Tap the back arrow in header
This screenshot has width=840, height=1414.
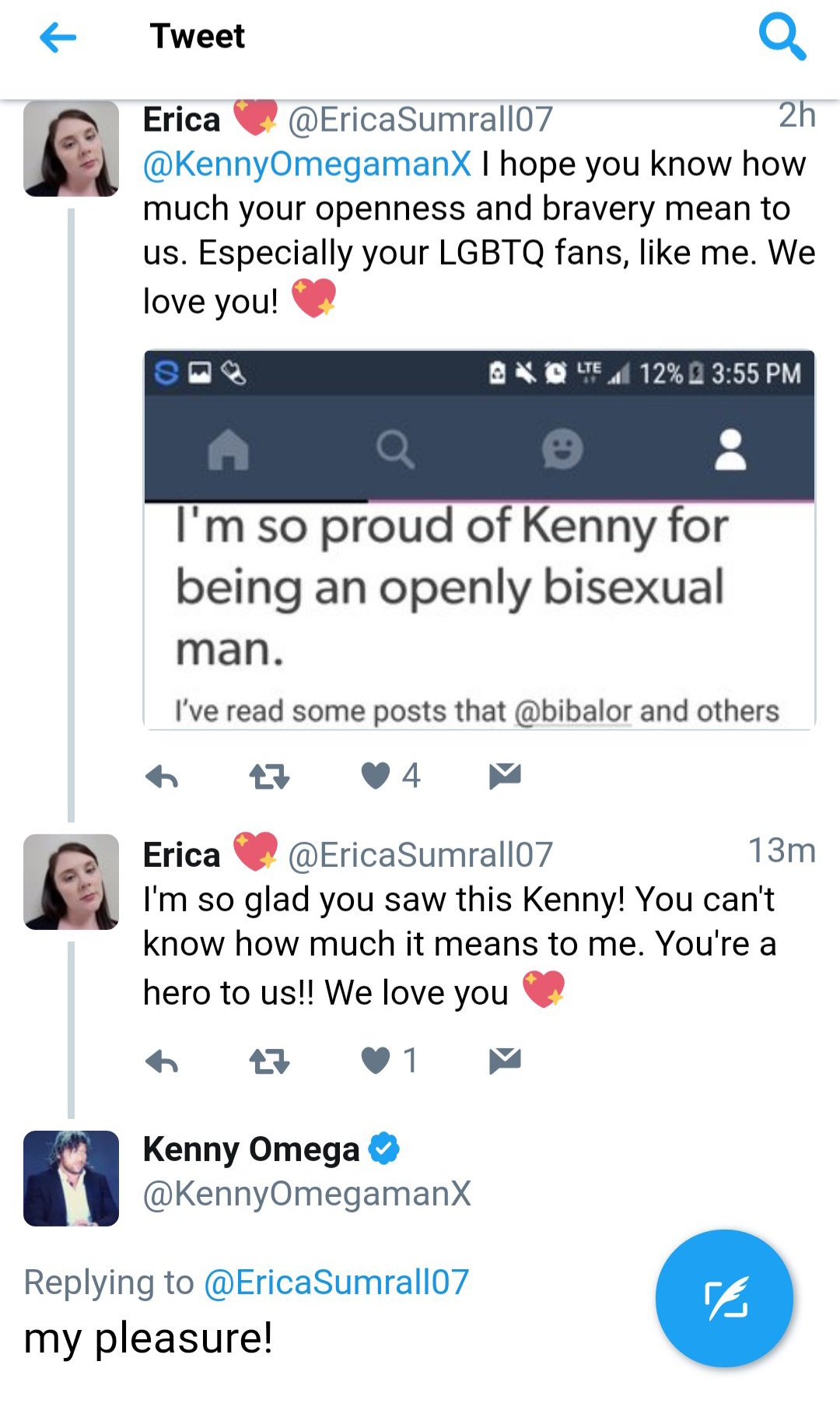58,37
